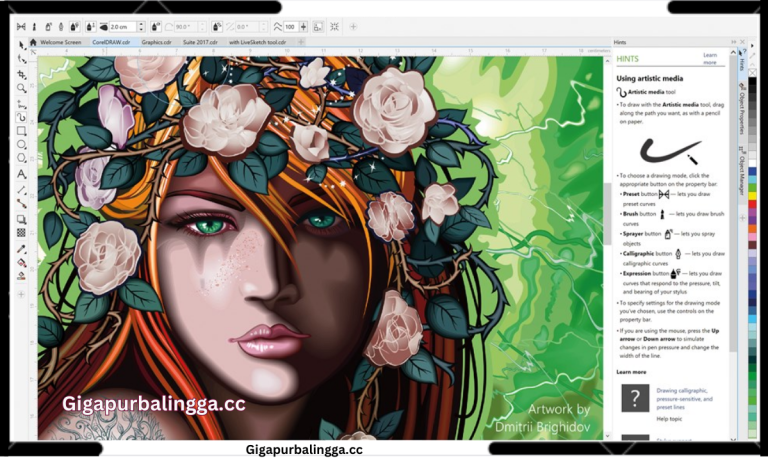Click the Color Eyedropper tool
Image resolution: width=768 pixels, height=461 pixels.
pos(21,247)
